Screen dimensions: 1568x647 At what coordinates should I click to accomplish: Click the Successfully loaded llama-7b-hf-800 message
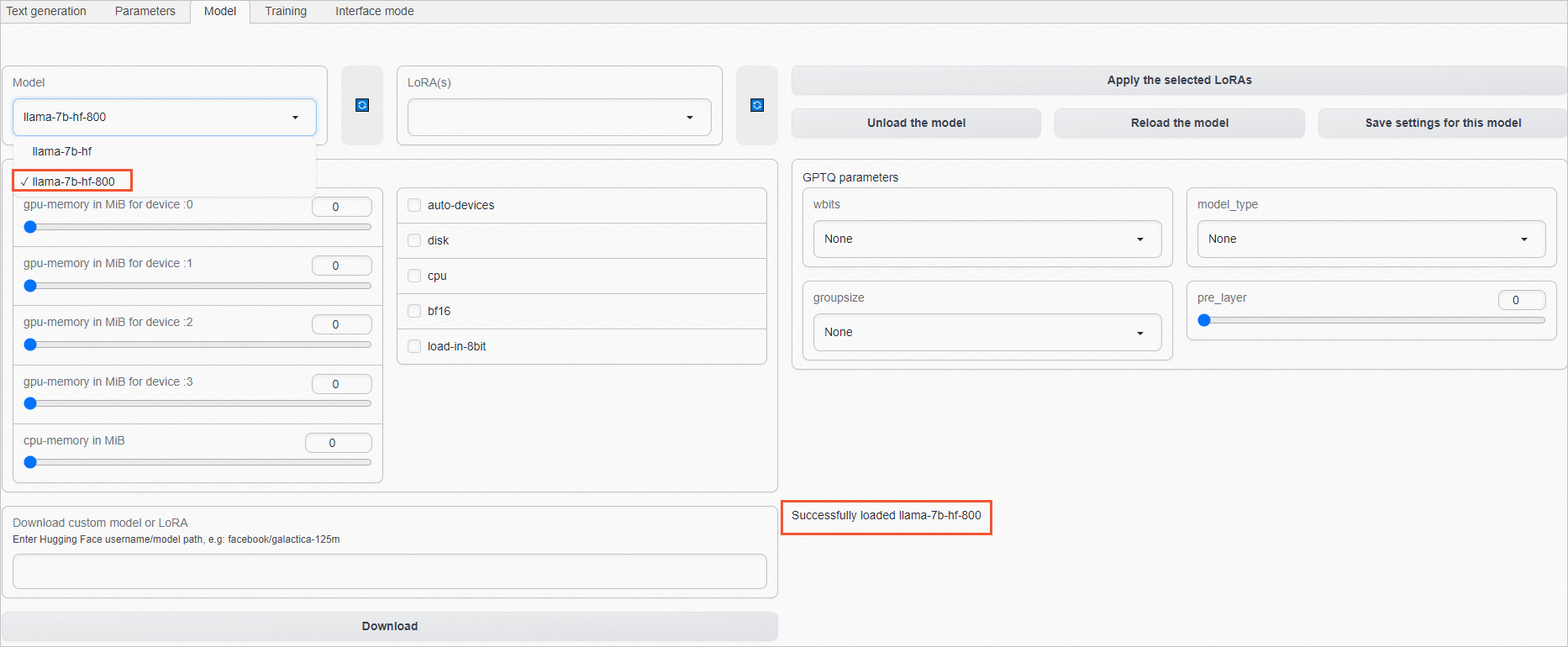[x=887, y=515]
